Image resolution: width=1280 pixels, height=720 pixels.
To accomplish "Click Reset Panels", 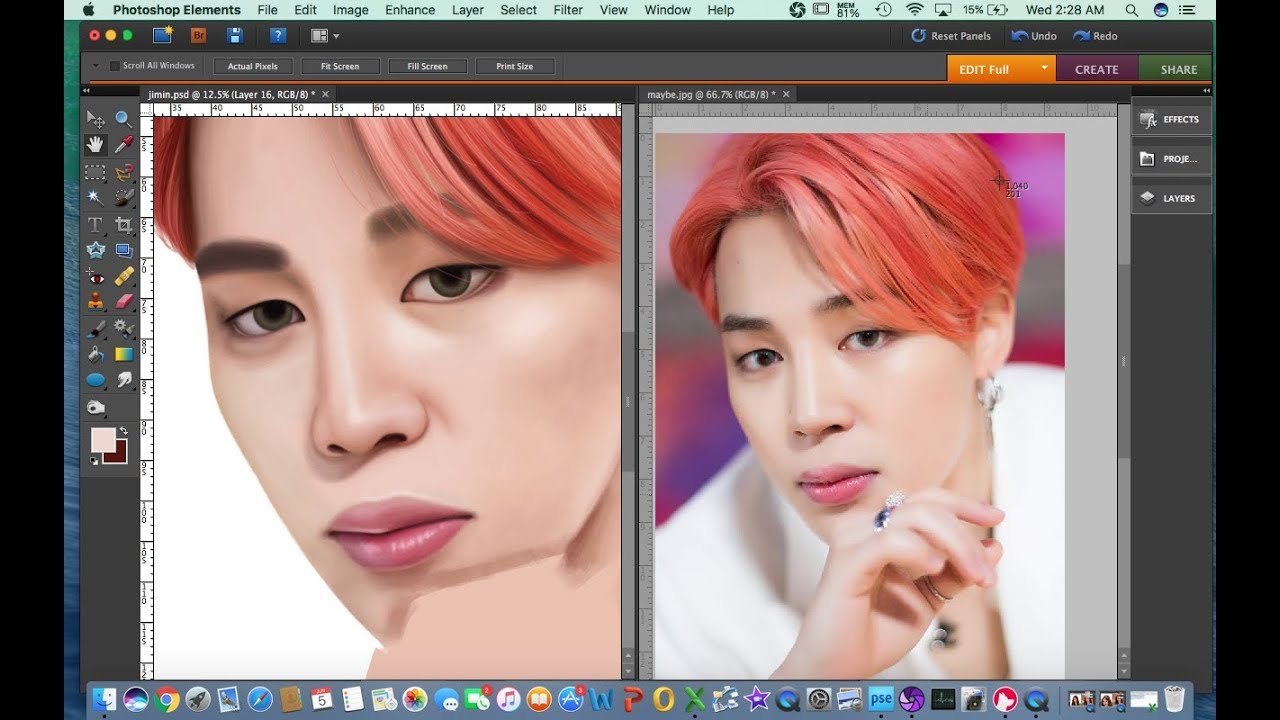I will (951, 36).
